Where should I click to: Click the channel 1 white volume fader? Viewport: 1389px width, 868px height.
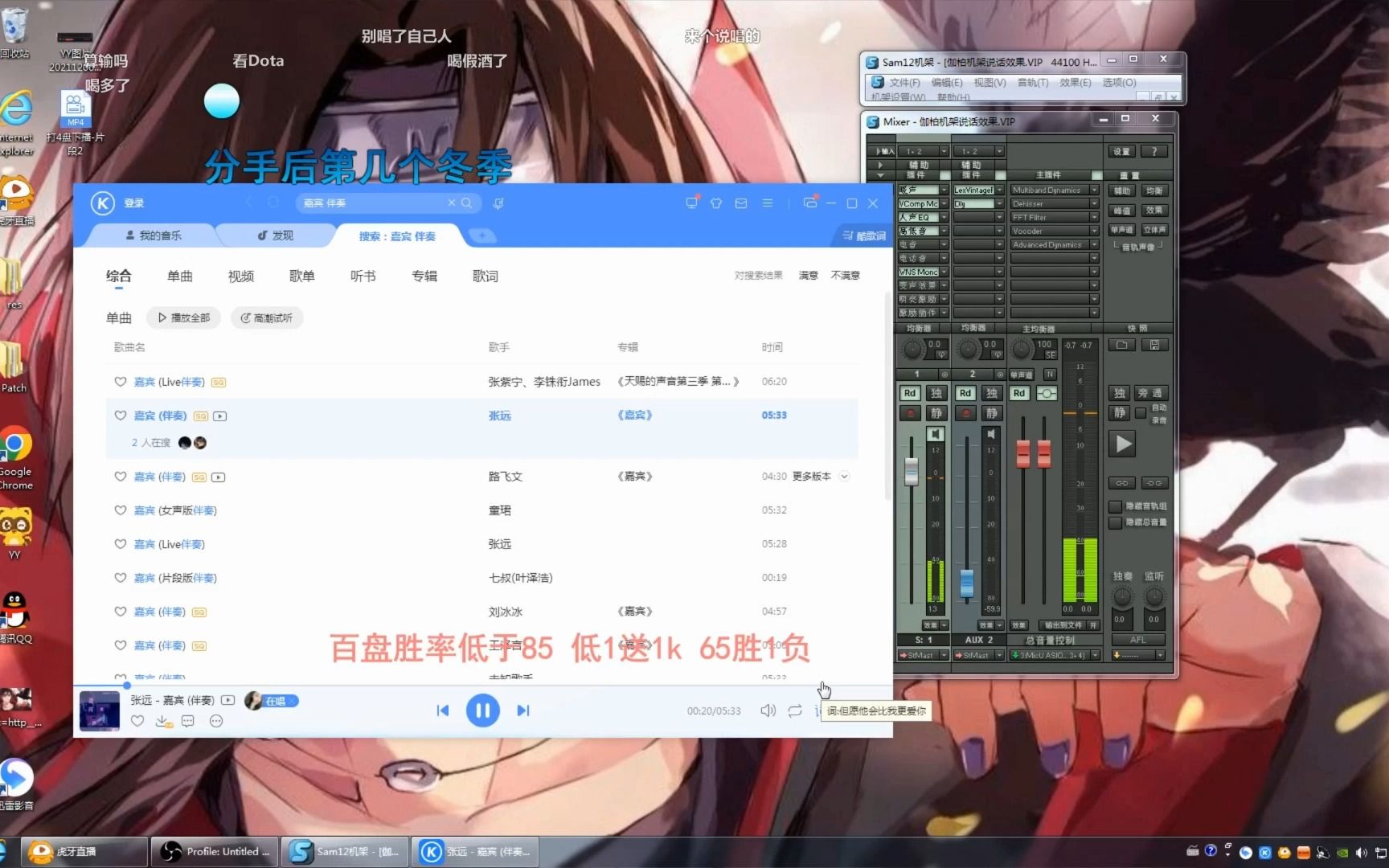click(x=911, y=471)
